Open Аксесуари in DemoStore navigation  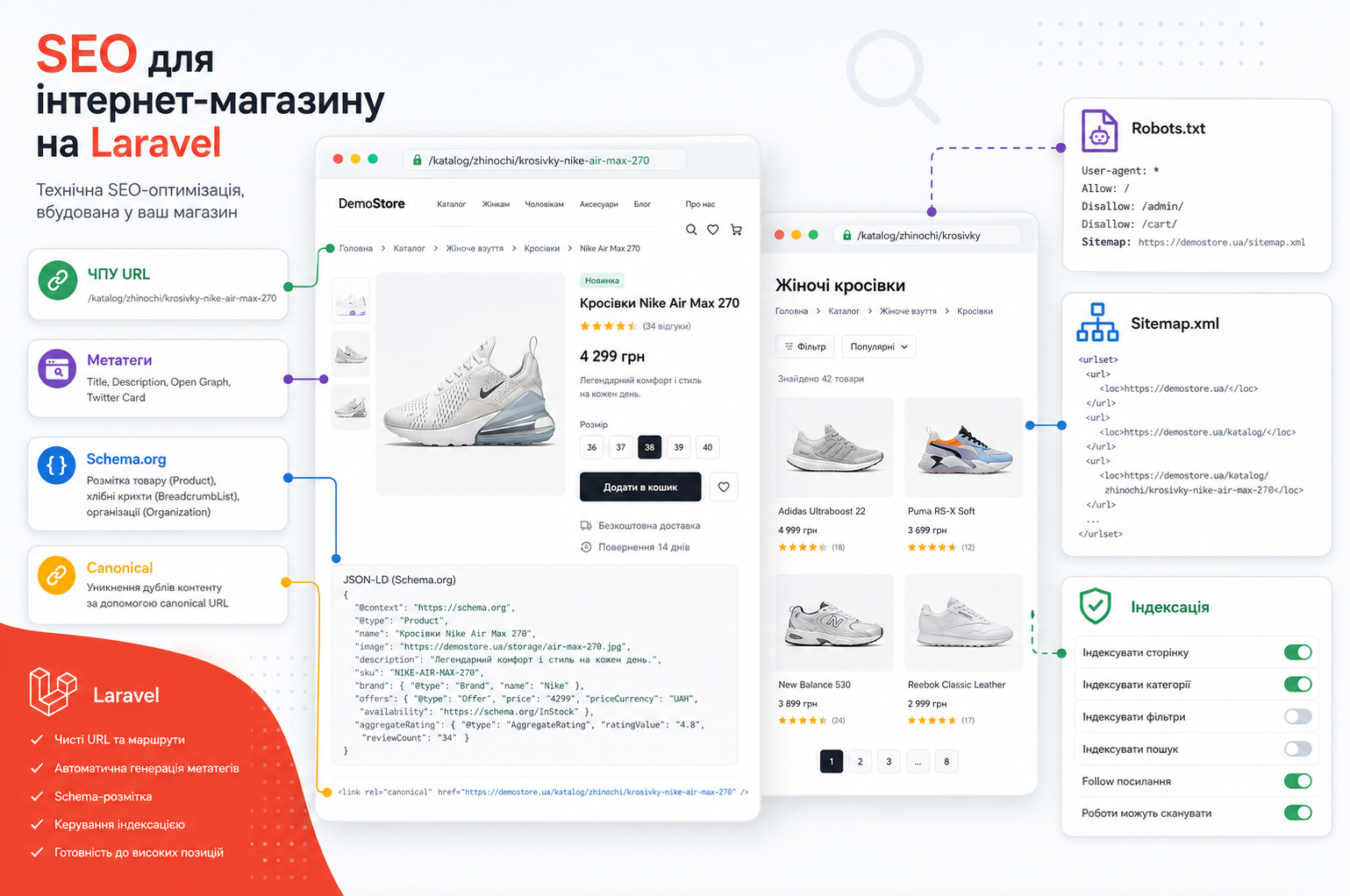[x=599, y=204]
